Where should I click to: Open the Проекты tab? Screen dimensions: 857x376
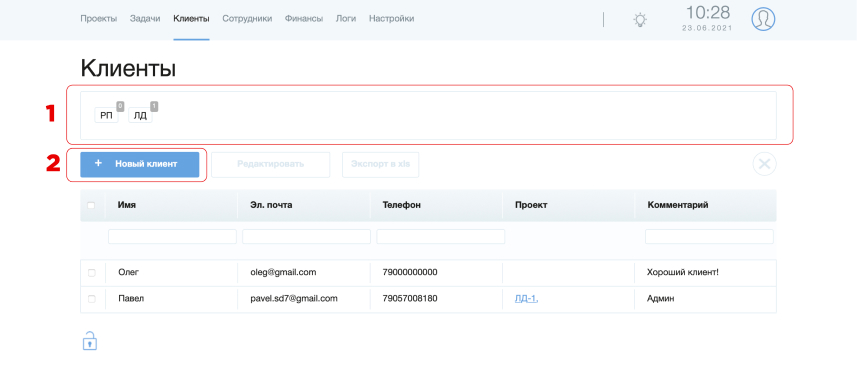click(x=98, y=19)
